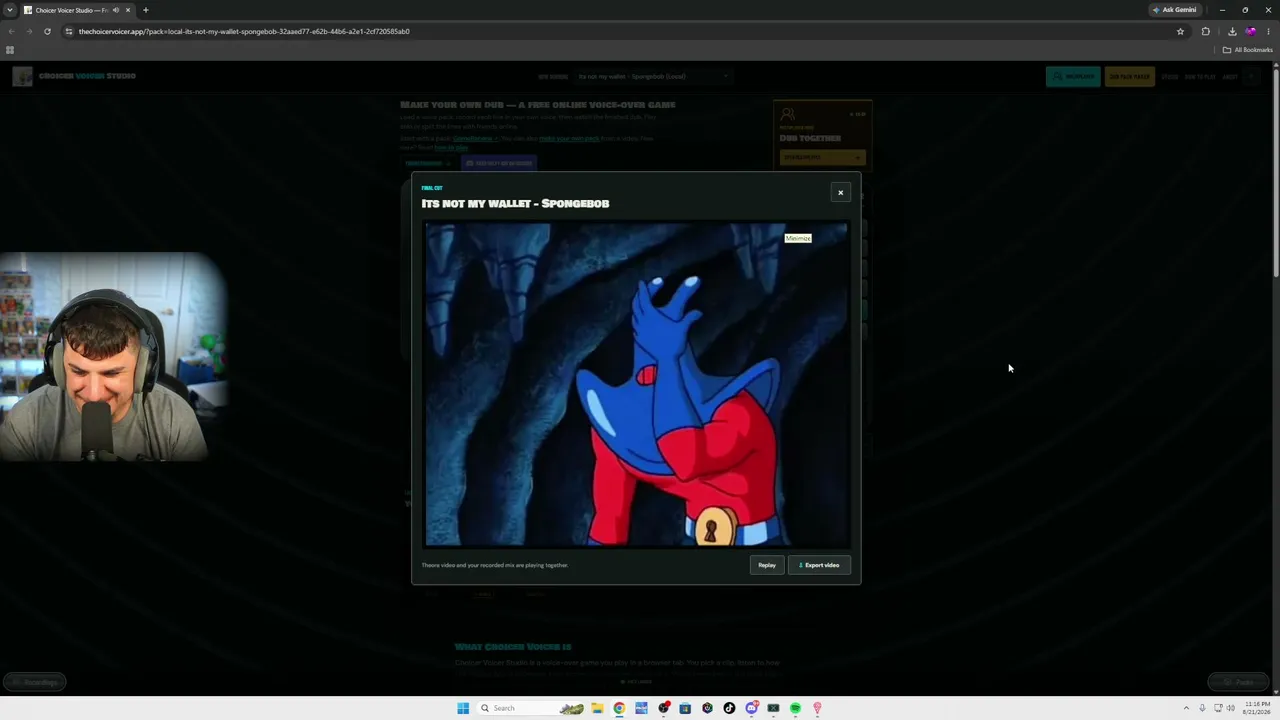
Task: Go forward in browser history
Action: point(29,31)
